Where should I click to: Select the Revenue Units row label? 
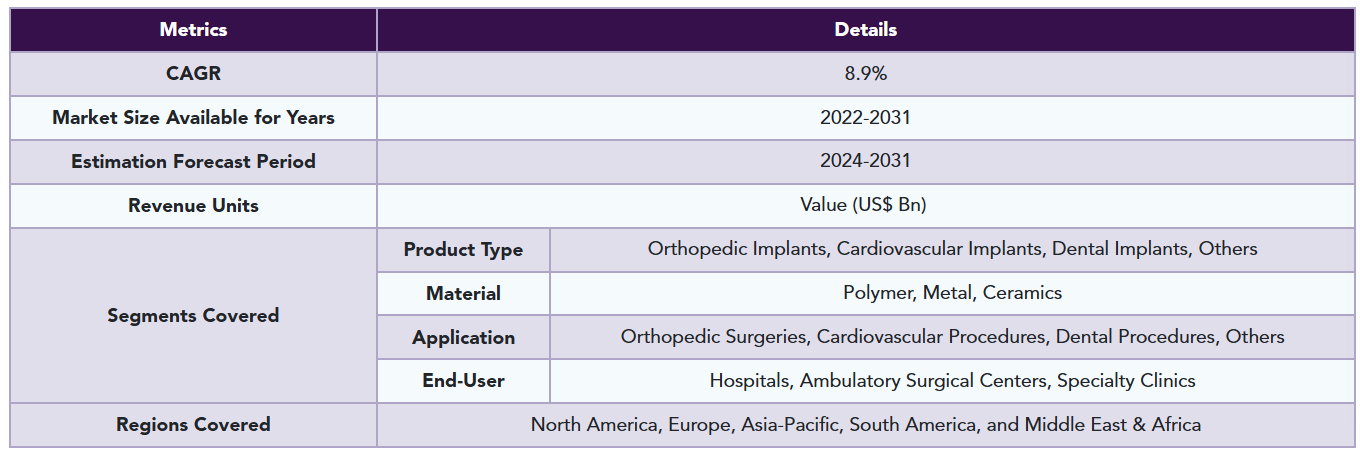click(x=193, y=206)
